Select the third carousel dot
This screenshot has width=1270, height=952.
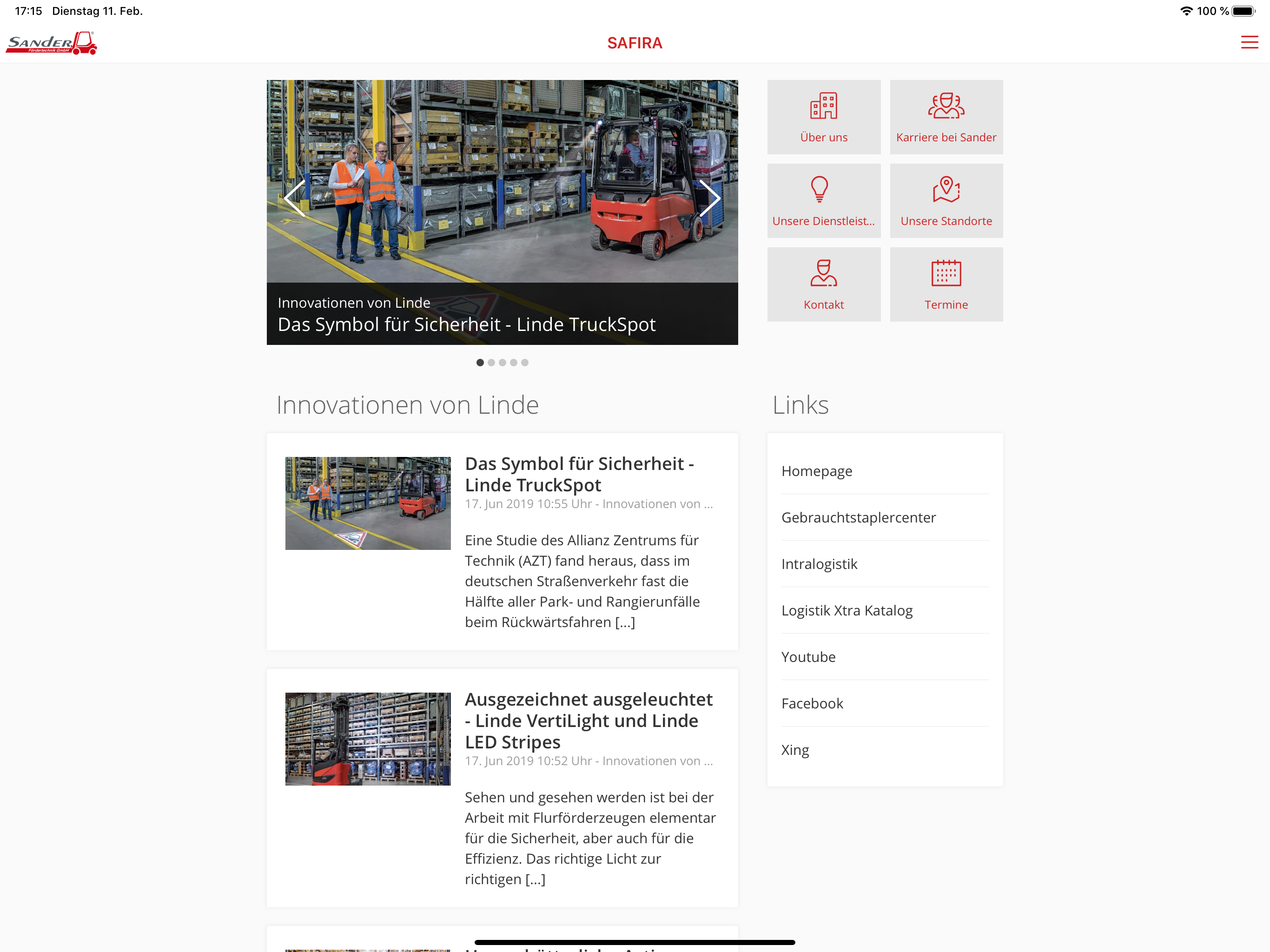point(503,362)
